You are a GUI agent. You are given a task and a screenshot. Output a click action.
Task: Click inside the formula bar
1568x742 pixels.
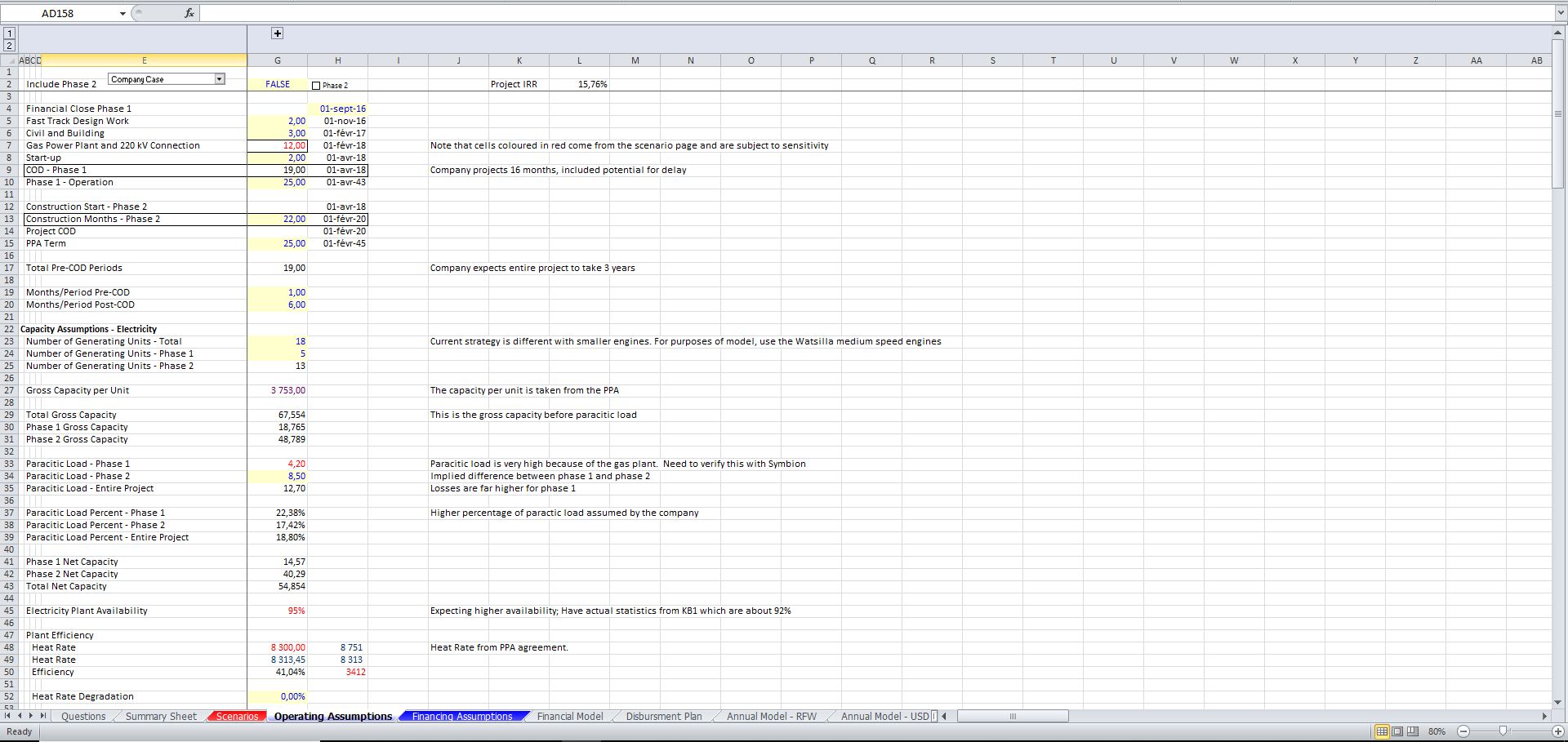[x=572, y=12]
